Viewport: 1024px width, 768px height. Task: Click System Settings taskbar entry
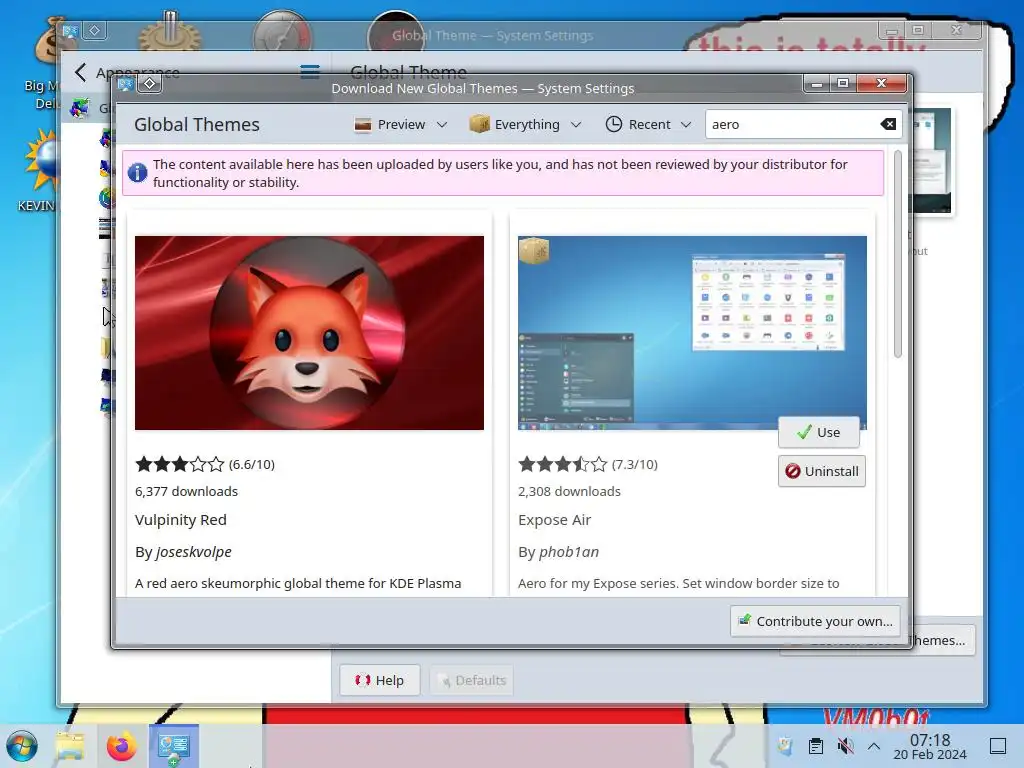coord(174,746)
